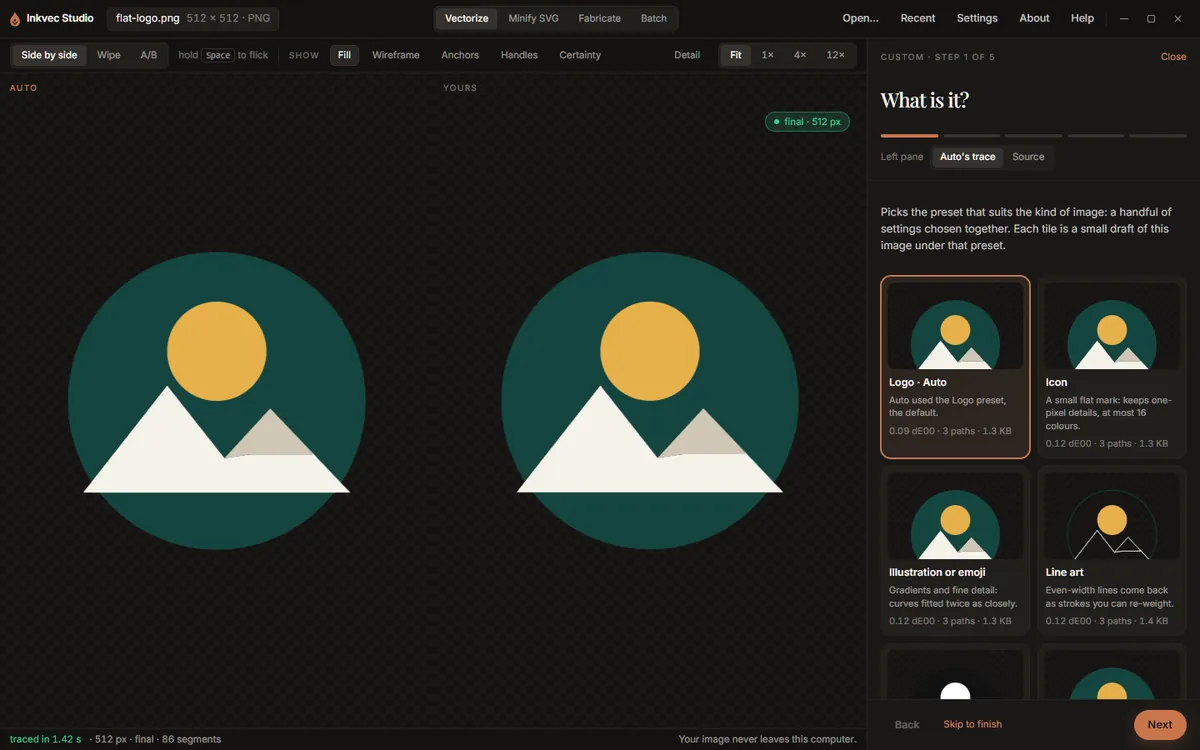This screenshot has width=1200, height=750.
Task: Switch to the Vectorize tab
Action: pos(466,18)
